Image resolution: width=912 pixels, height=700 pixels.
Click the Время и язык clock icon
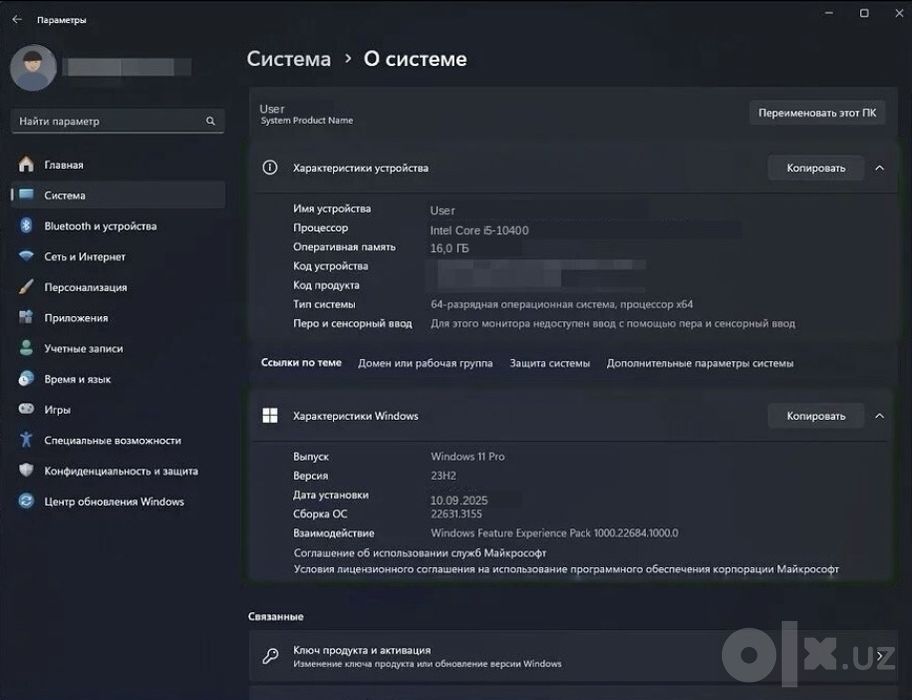point(26,378)
